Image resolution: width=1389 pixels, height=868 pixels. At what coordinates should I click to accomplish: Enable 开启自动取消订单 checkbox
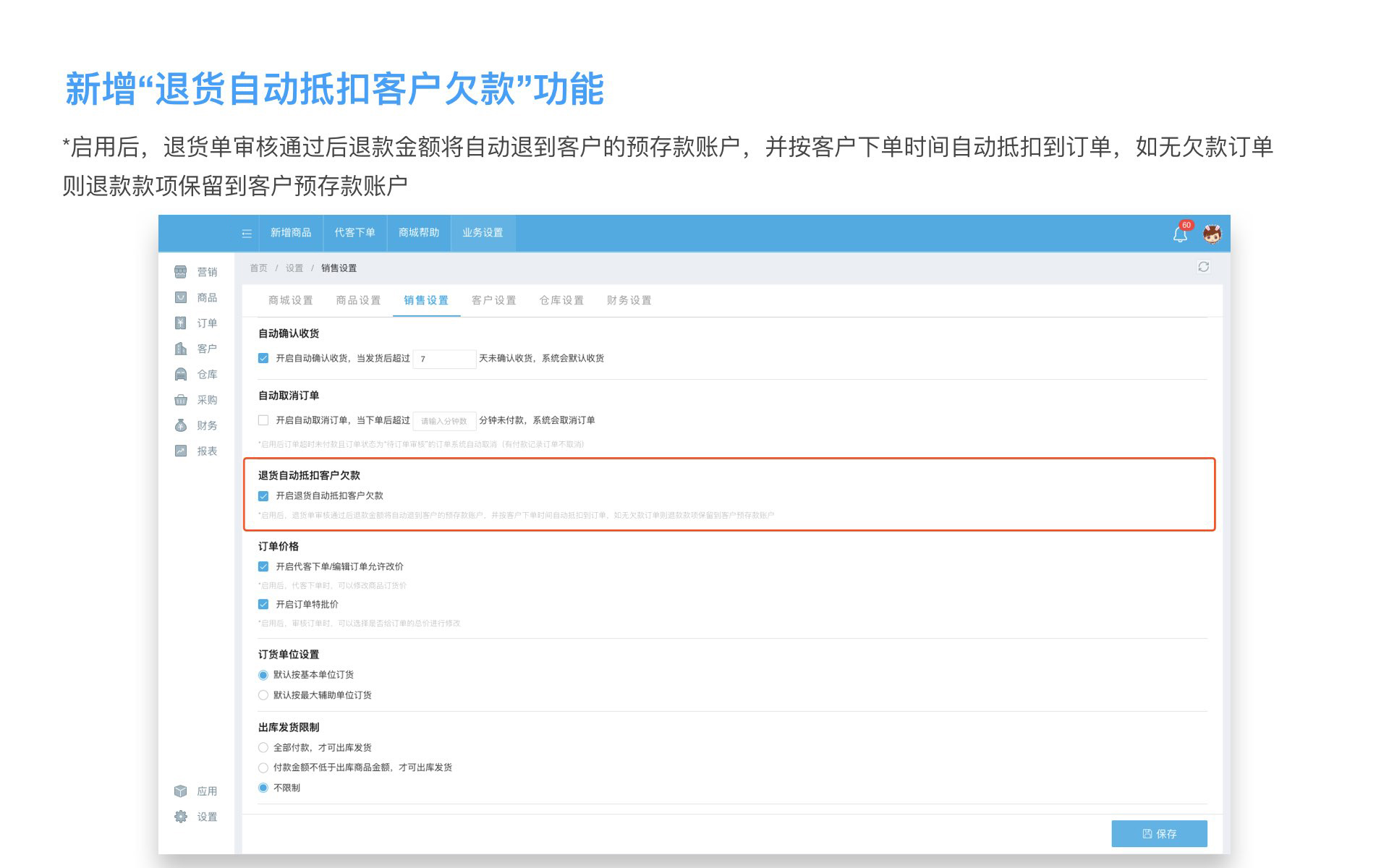(263, 420)
